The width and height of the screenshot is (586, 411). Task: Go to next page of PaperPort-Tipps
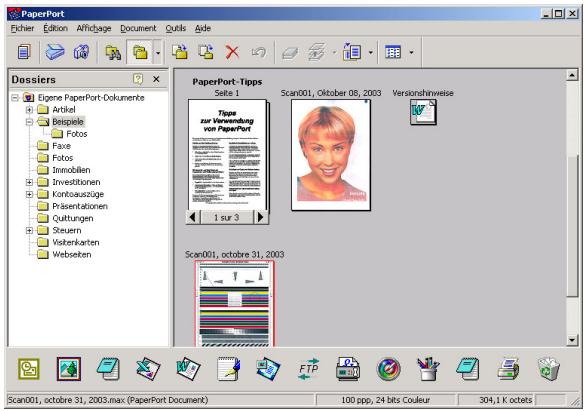click(x=261, y=217)
